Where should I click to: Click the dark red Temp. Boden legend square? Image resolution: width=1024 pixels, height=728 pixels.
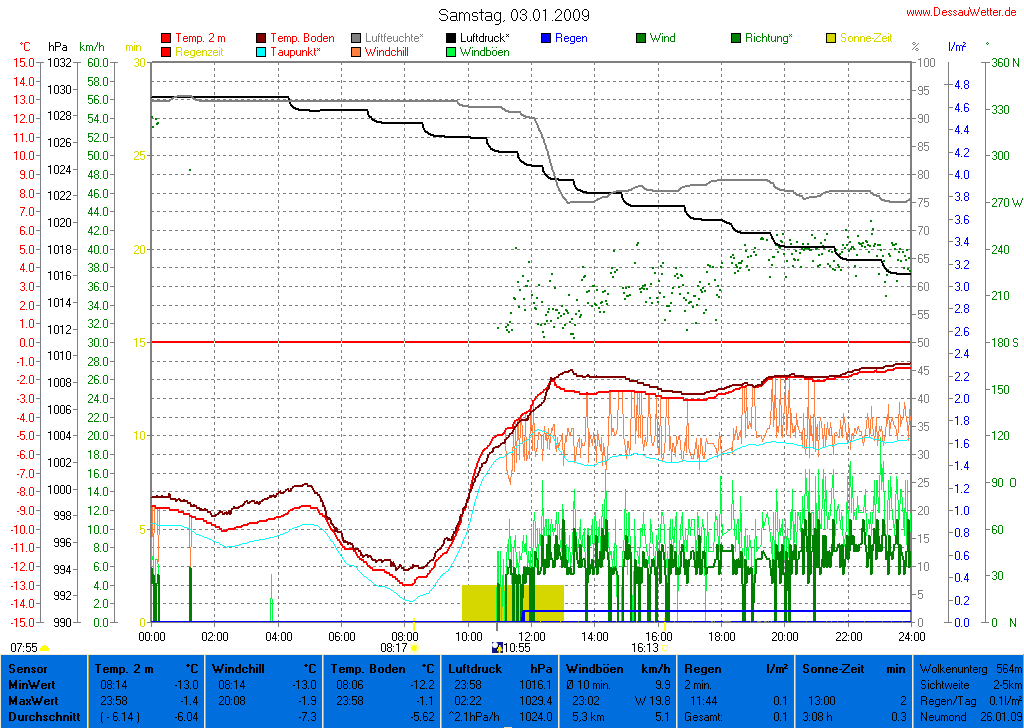262,39
